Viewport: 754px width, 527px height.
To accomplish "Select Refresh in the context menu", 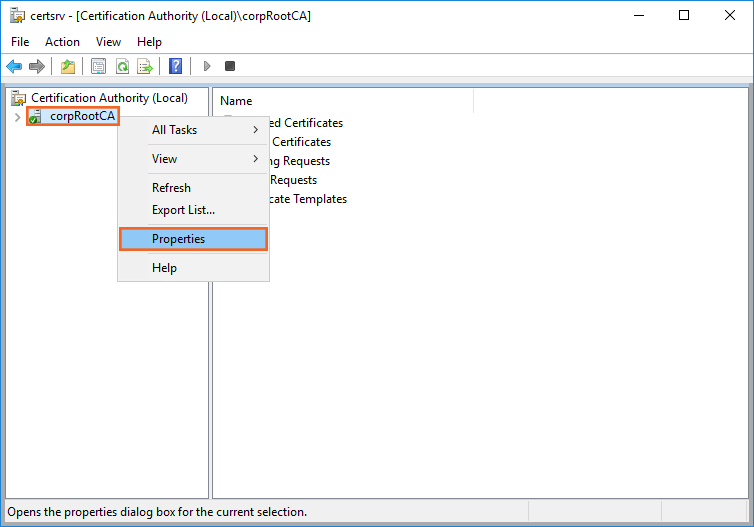I will click(171, 188).
